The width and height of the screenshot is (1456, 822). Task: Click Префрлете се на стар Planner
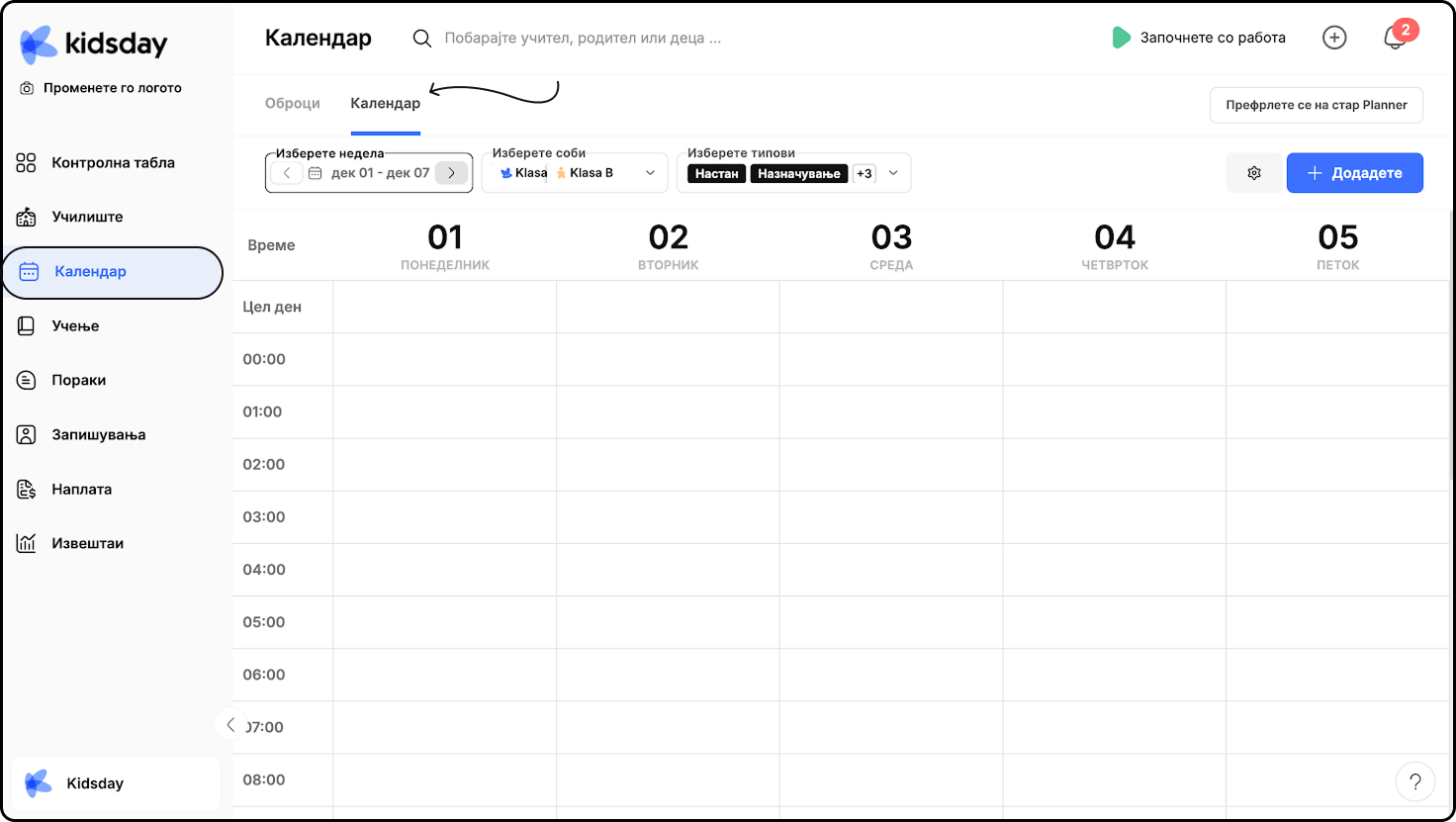point(1316,105)
